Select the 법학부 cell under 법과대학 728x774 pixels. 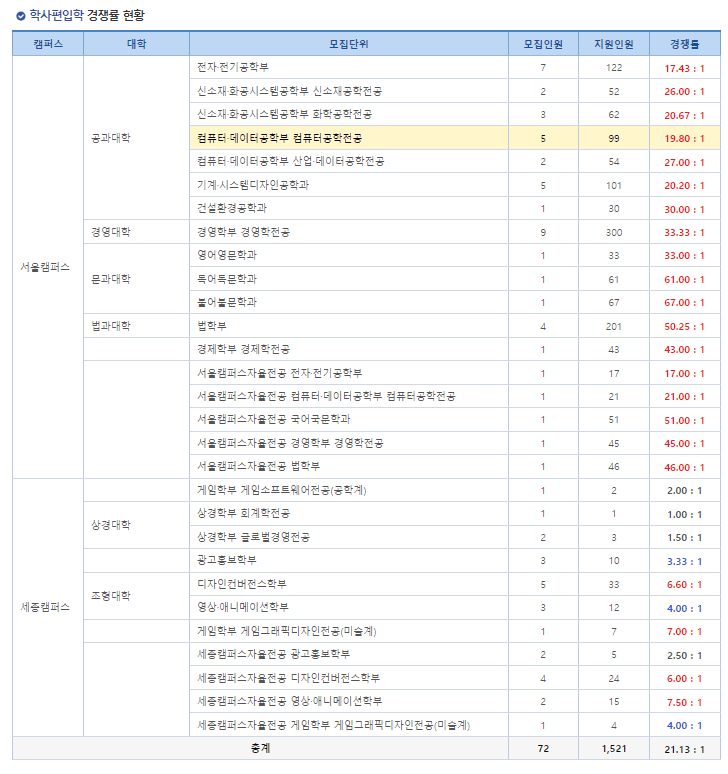pyautogui.click(x=349, y=326)
